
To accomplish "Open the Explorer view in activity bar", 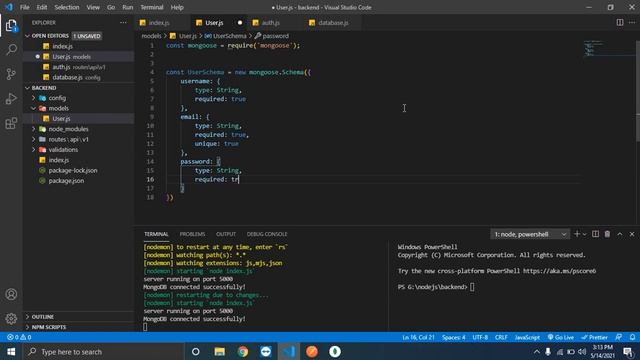I will coord(11,26).
